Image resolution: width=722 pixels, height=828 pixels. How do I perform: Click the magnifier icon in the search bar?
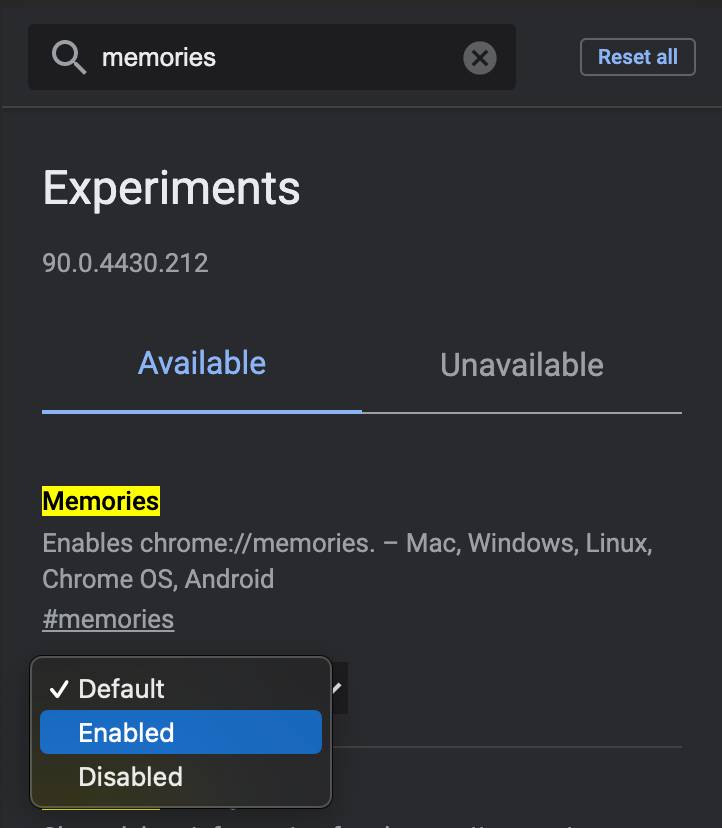69,58
